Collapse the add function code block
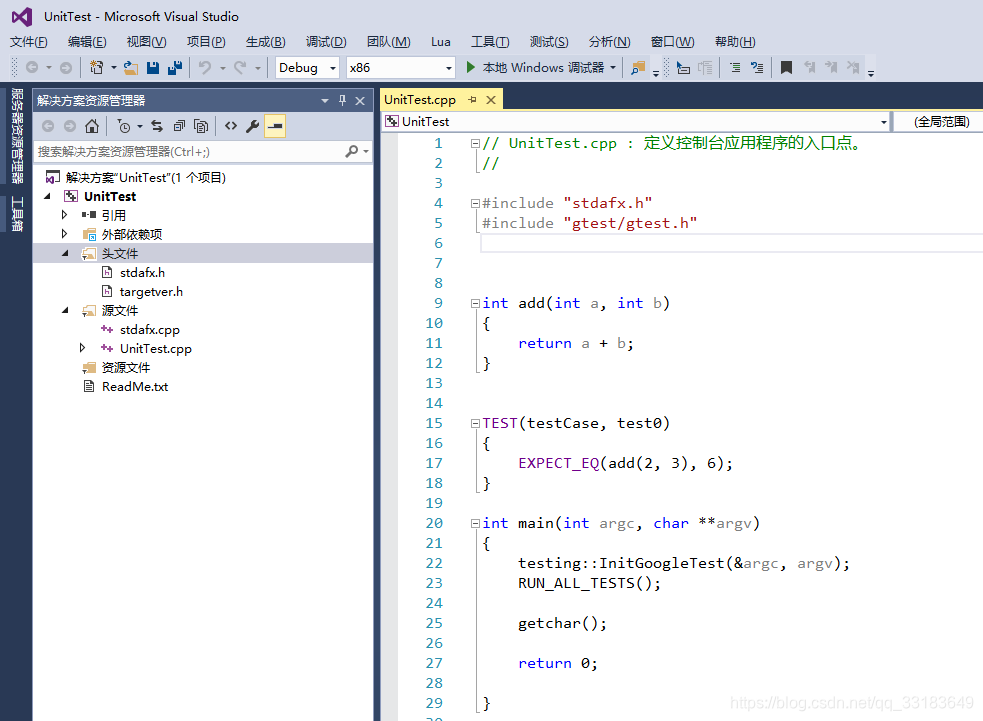The height and width of the screenshot is (721, 983). tap(475, 303)
